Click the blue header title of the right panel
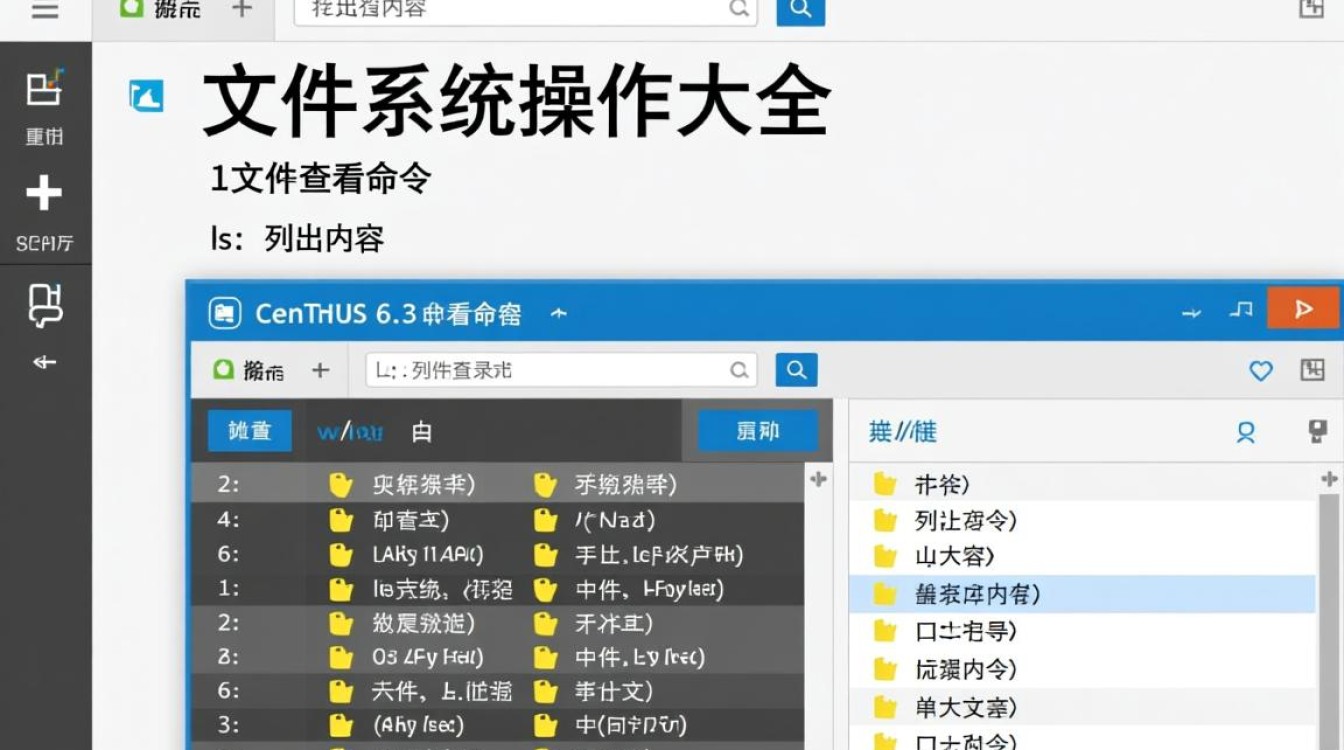 click(x=902, y=432)
